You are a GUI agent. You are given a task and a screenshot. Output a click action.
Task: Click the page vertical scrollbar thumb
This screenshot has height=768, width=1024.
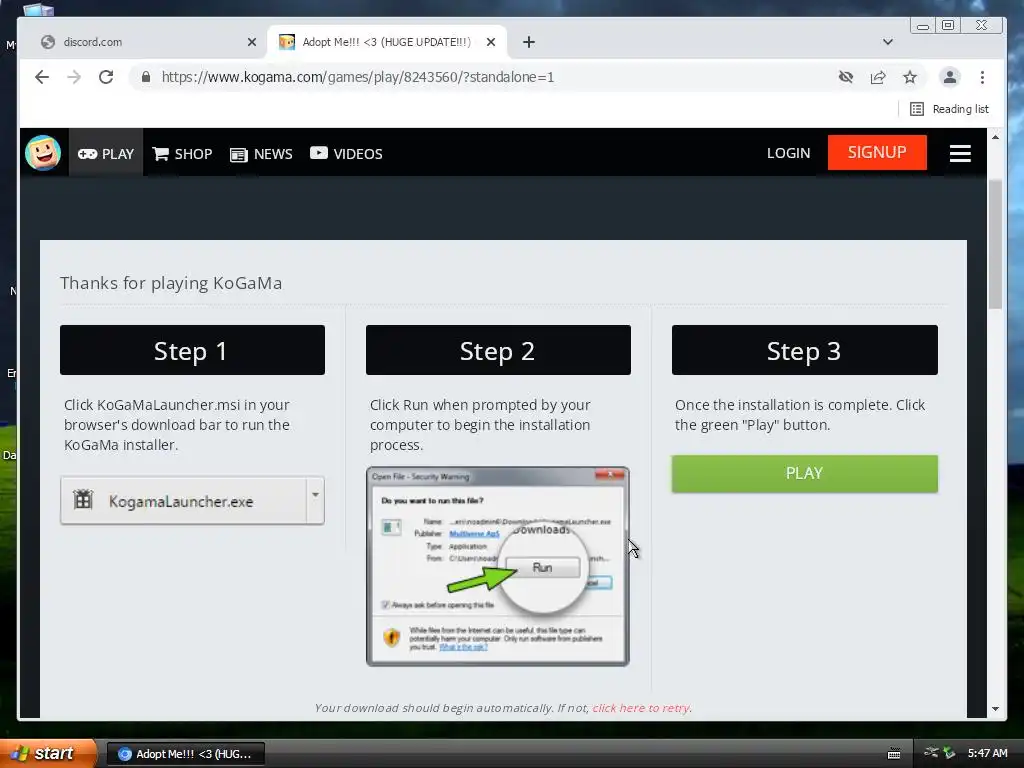[995, 244]
